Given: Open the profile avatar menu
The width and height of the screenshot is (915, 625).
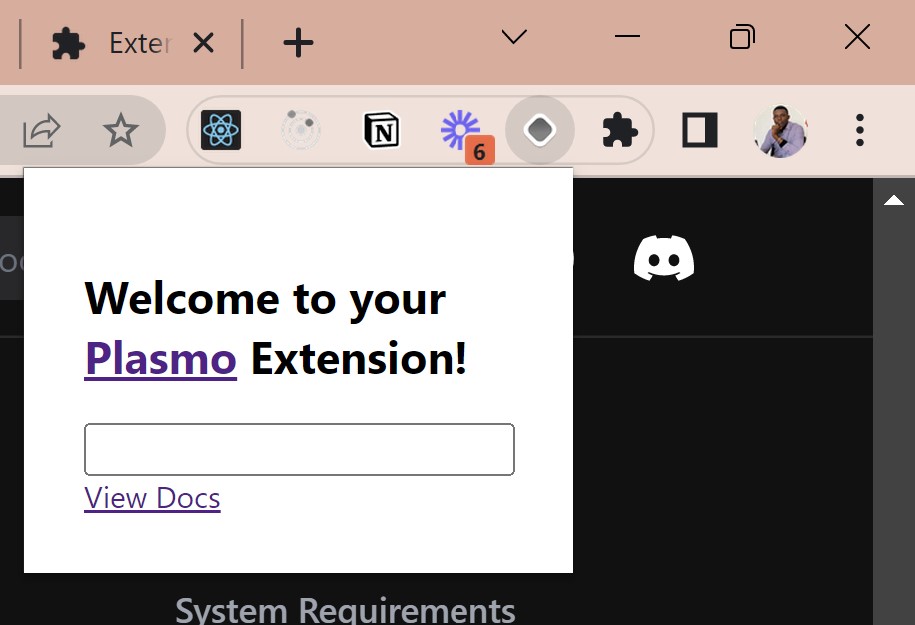Looking at the screenshot, I should click(x=779, y=131).
